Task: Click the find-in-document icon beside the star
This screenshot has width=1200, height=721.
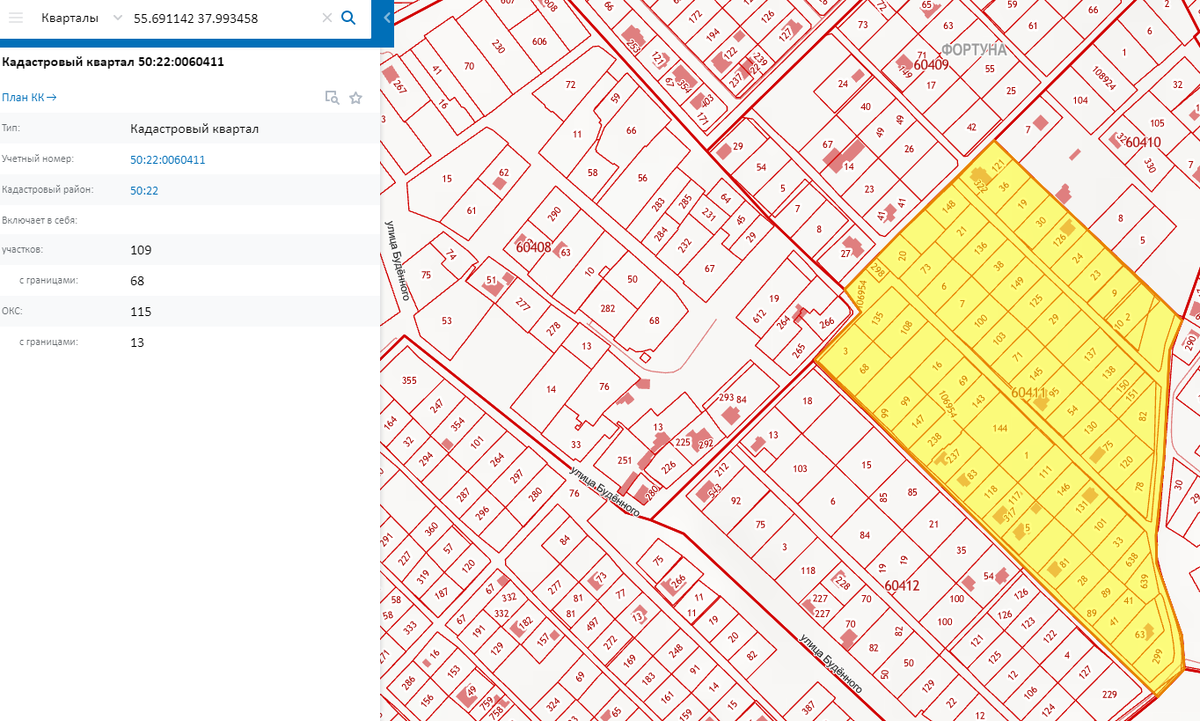Action: tap(332, 97)
